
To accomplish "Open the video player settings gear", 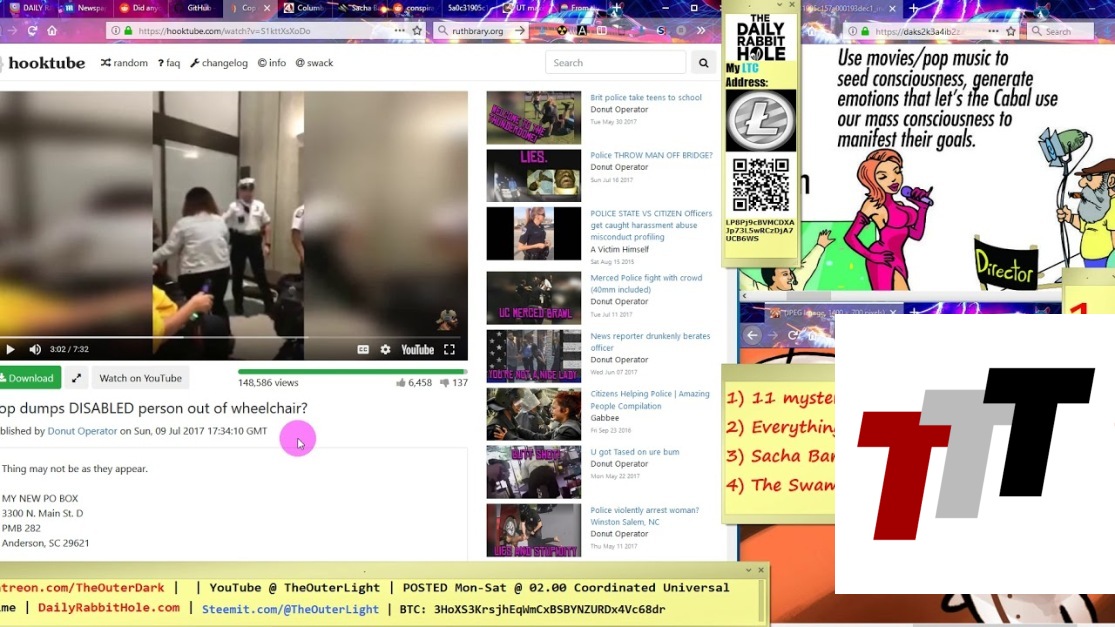I will pyautogui.click(x=386, y=350).
